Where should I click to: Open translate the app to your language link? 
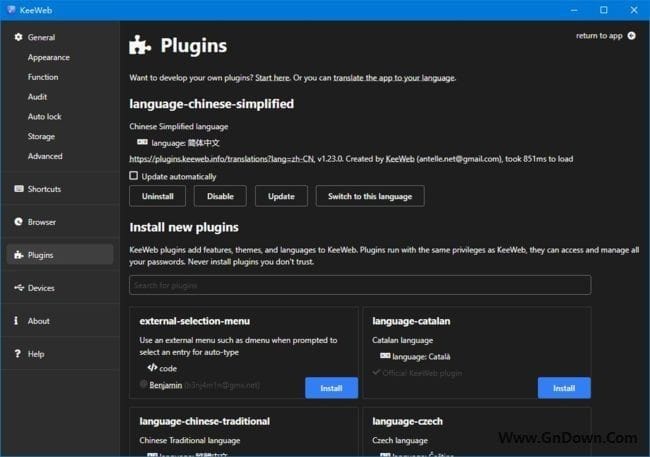tap(394, 78)
